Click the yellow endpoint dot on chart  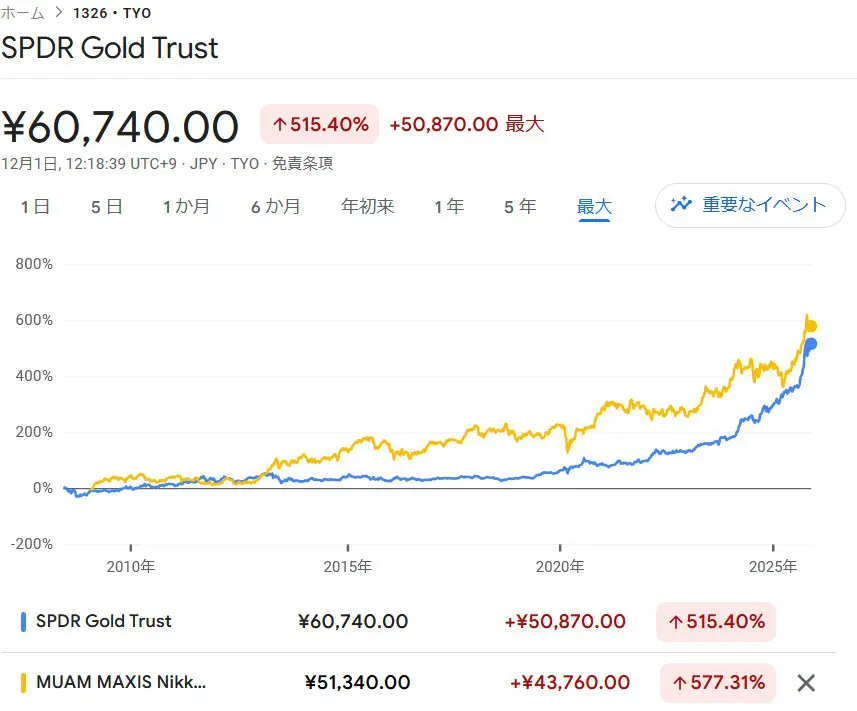(811, 326)
